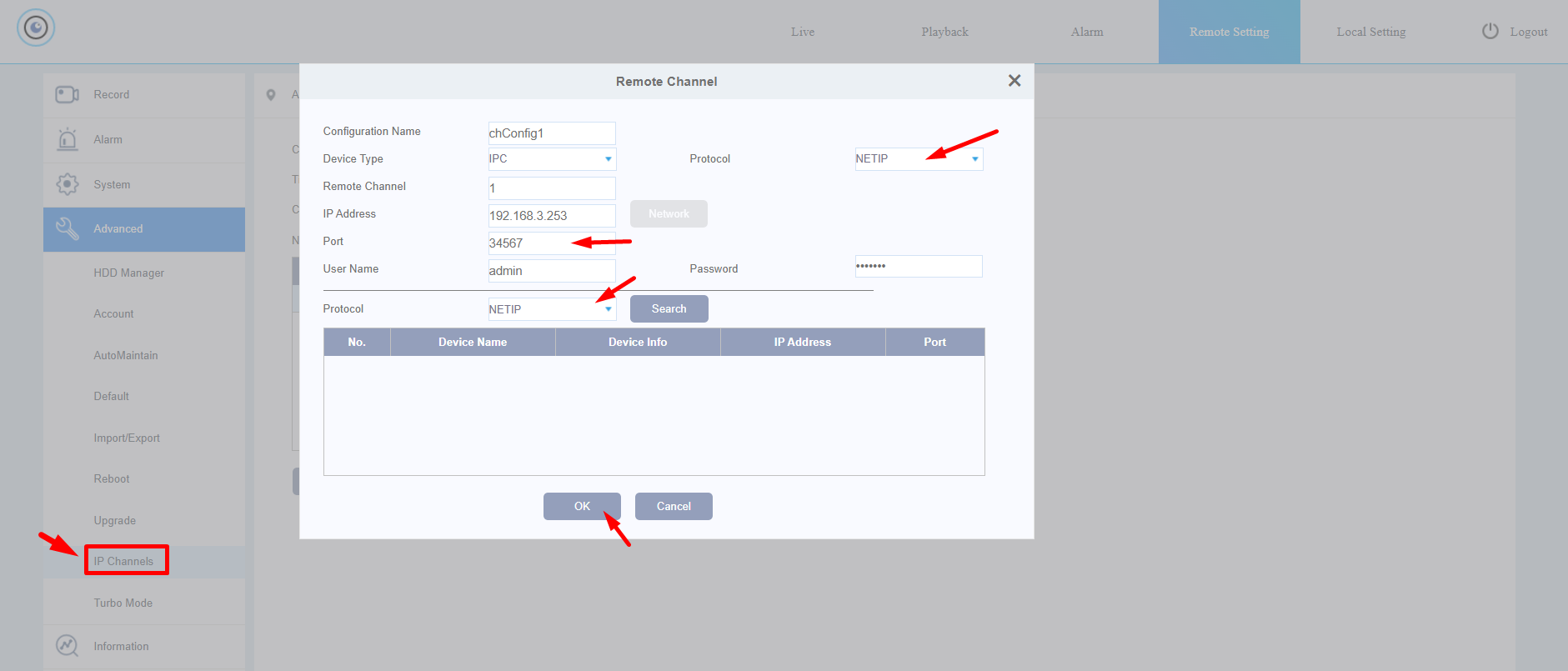Viewport: 1568px width, 671px height.
Task: Open the search Protocol dropdown beside Search
Action: pyautogui.click(x=552, y=309)
